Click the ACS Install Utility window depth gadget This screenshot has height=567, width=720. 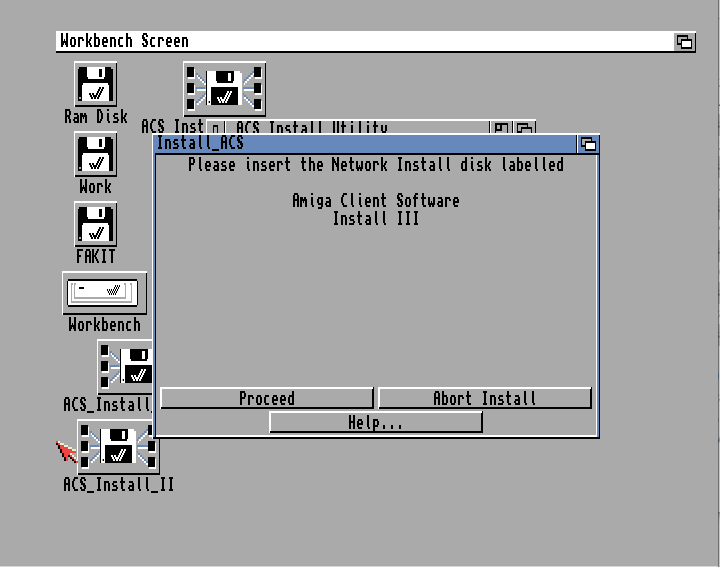click(x=525, y=128)
